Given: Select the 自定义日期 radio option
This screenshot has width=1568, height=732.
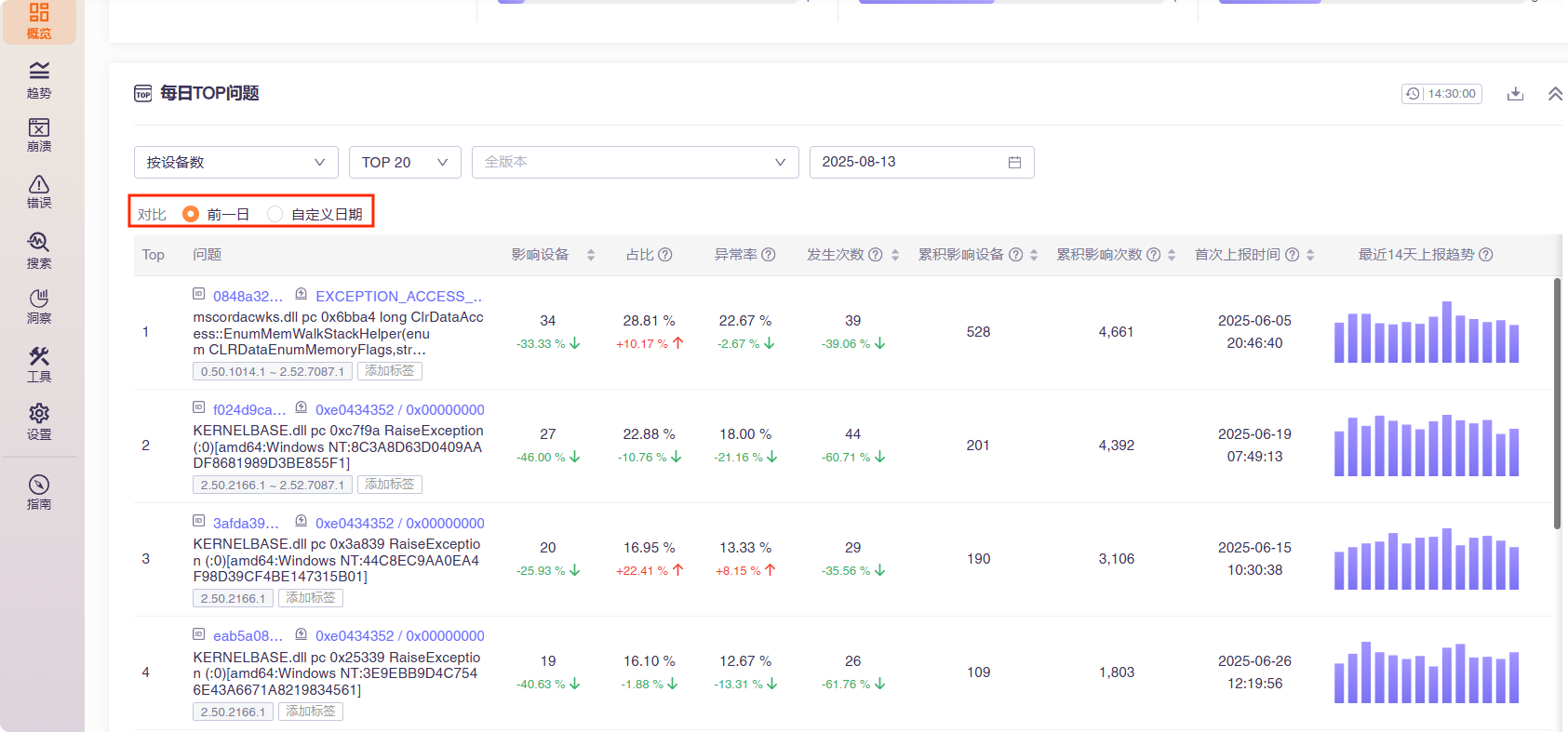Looking at the screenshot, I should coord(275,214).
